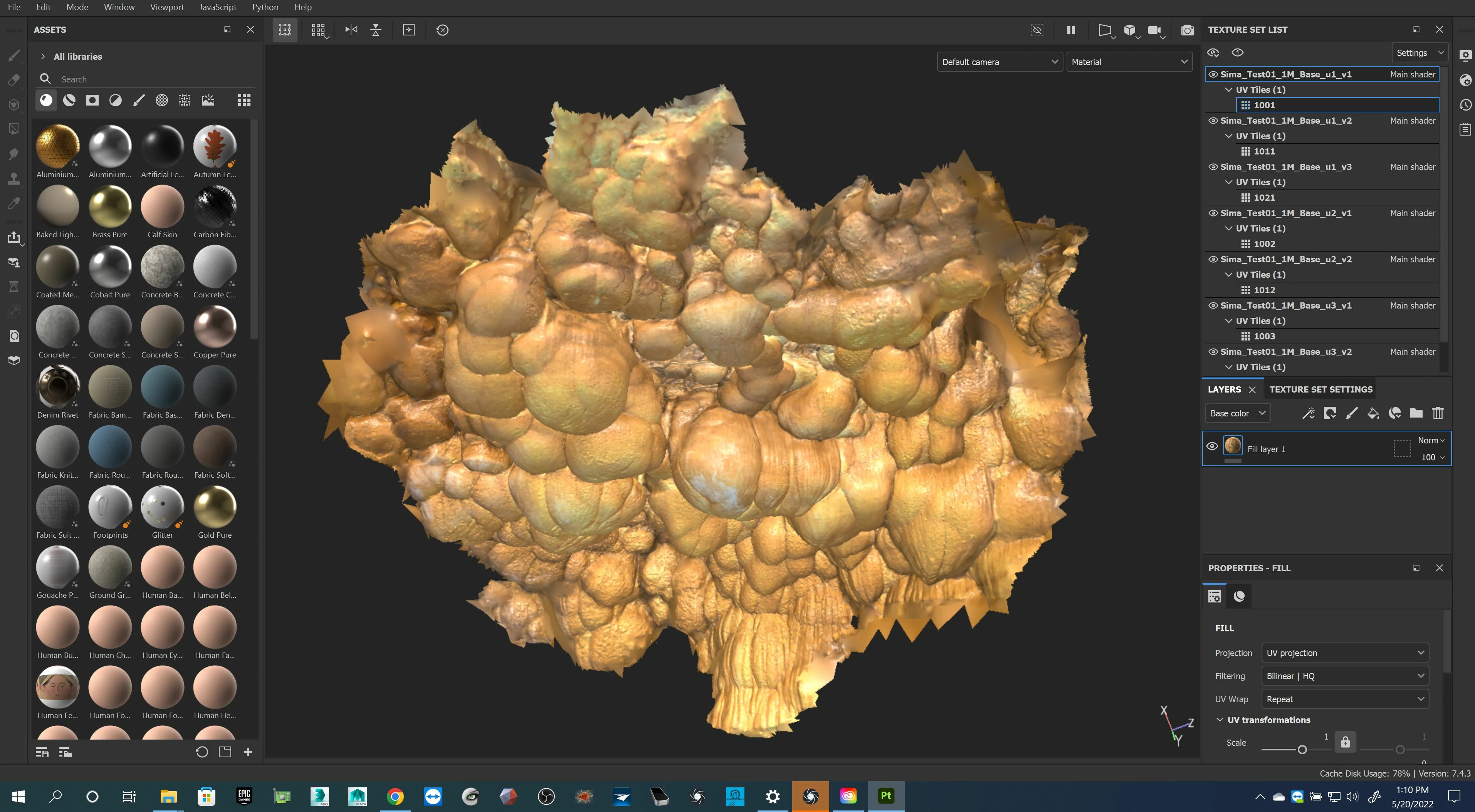Delete layer using the trash icon

pos(1438,413)
